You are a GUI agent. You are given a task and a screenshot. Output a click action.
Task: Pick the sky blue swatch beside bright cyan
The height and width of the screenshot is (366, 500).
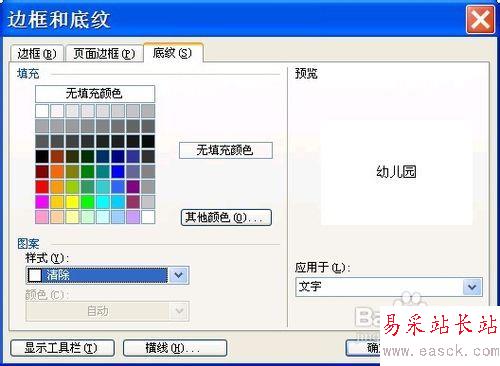[118, 202]
